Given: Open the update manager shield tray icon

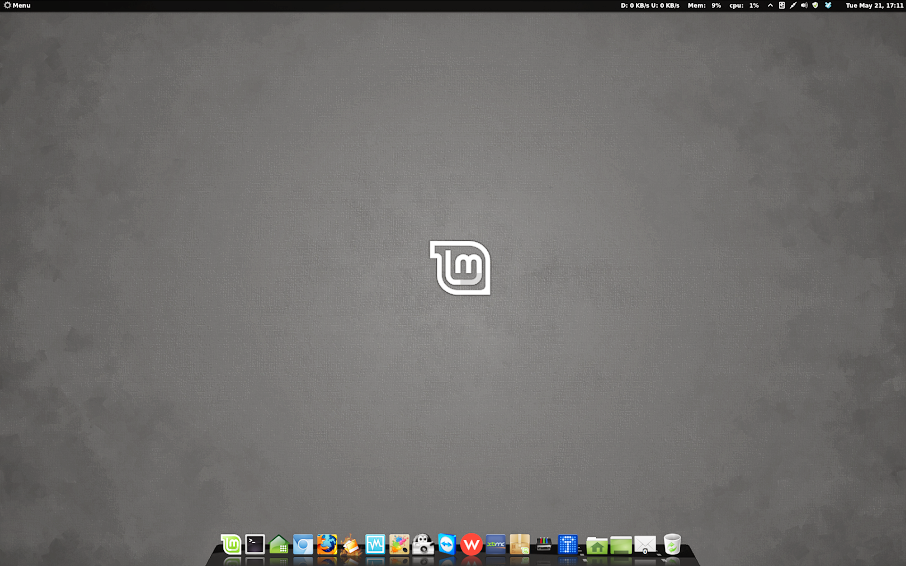Looking at the screenshot, I should tap(815, 5).
